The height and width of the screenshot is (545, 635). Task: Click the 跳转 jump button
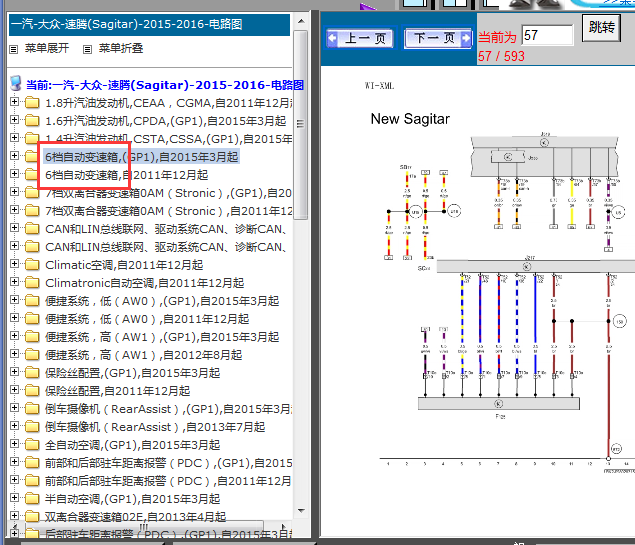[601, 28]
